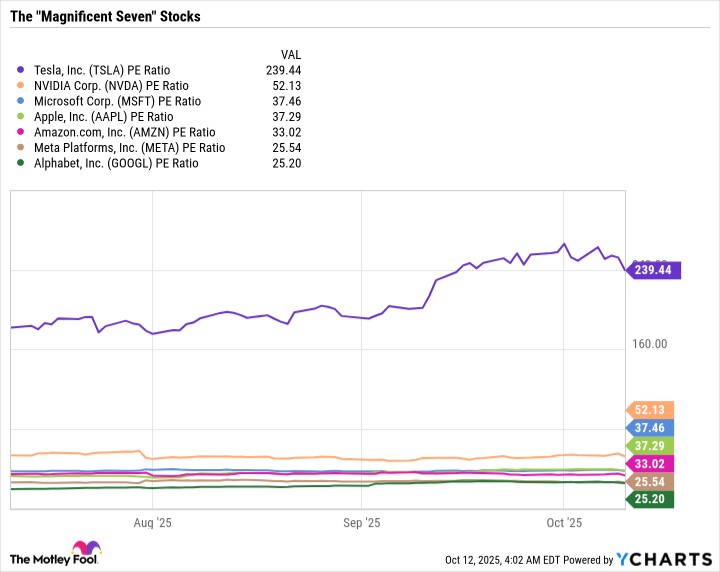Click the 33.02 Amazon value flag
720x572 pixels.
click(652, 463)
